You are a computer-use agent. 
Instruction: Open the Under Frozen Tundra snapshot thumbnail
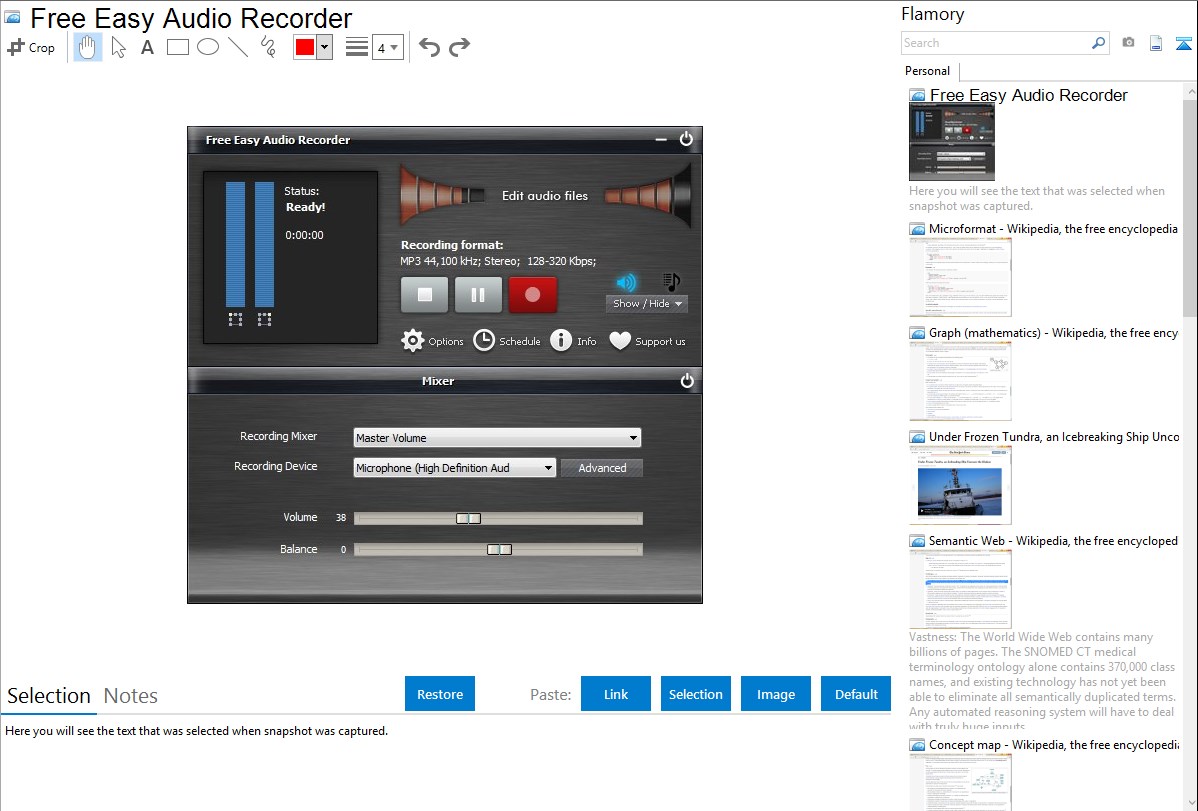click(x=960, y=485)
